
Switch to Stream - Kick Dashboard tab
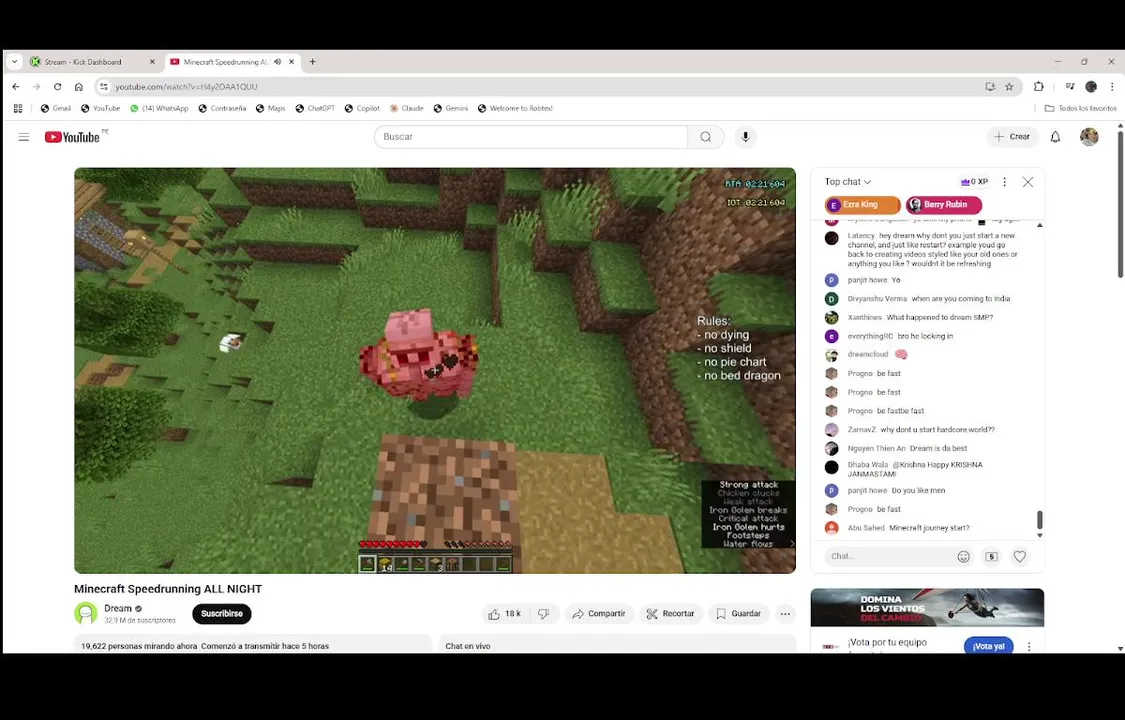click(x=92, y=62)
